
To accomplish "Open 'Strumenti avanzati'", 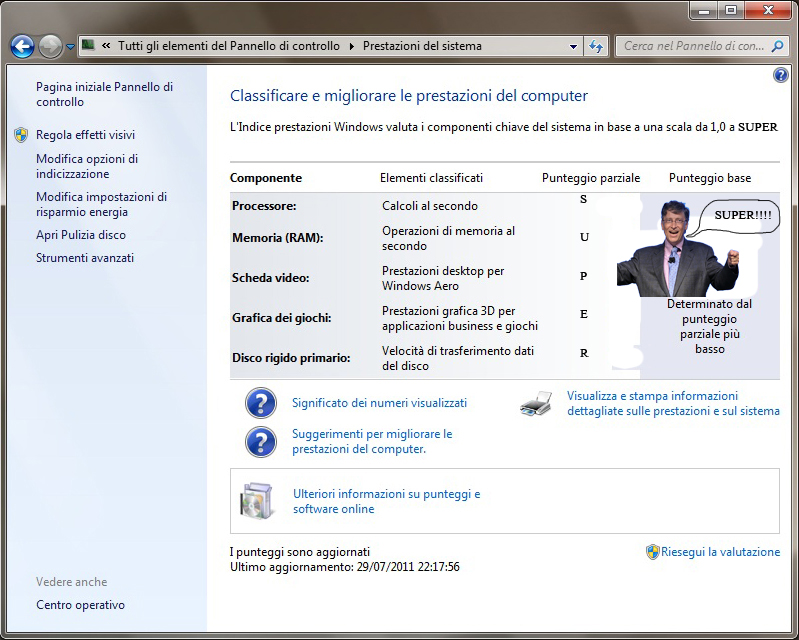I will pyautogui.click(x=85, y=258).
